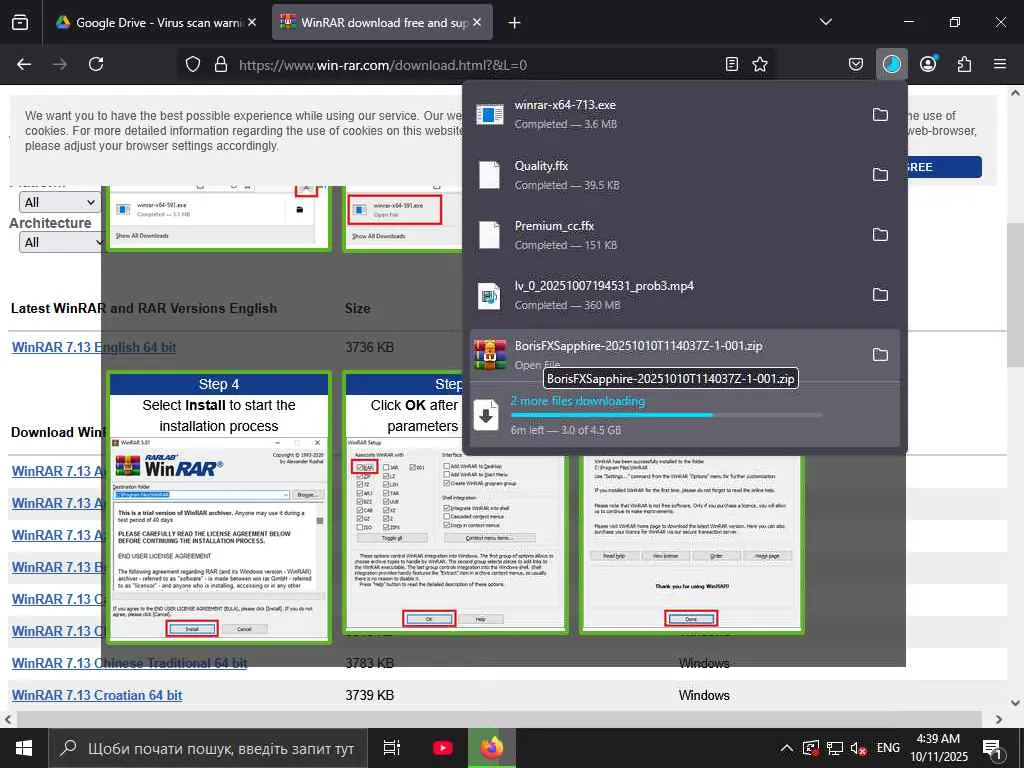Show Quality.ffx in its folder
The height and width of the screenshot is (768, 1024).
pyautogui.click(x=880, y=174)
